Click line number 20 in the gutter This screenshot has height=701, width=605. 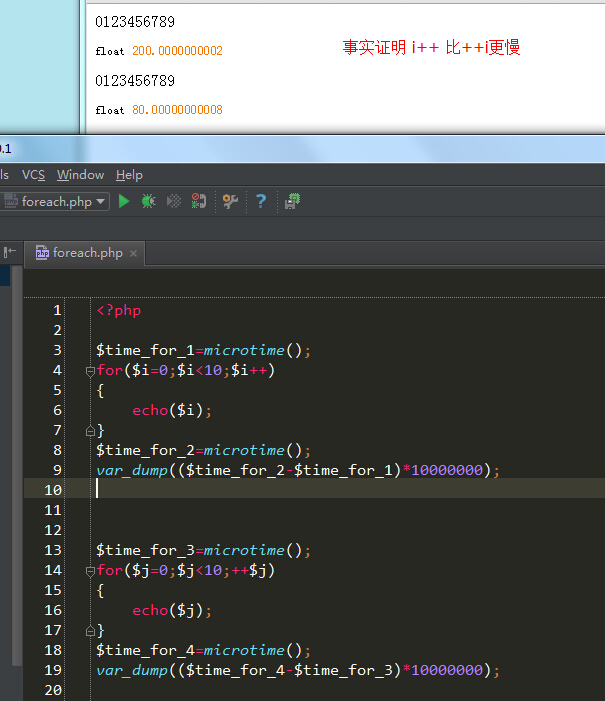(53, 690)
